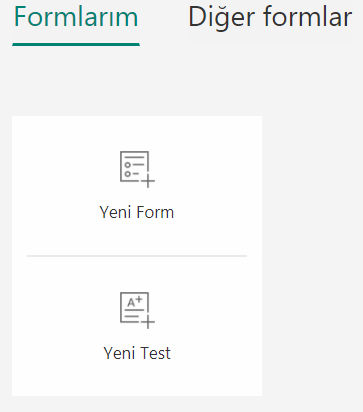Image resolution: width=363 pixels, height=412 pixels.
Task: Click the word Form in Yeni Form
Action: click(x=155, y=213)
